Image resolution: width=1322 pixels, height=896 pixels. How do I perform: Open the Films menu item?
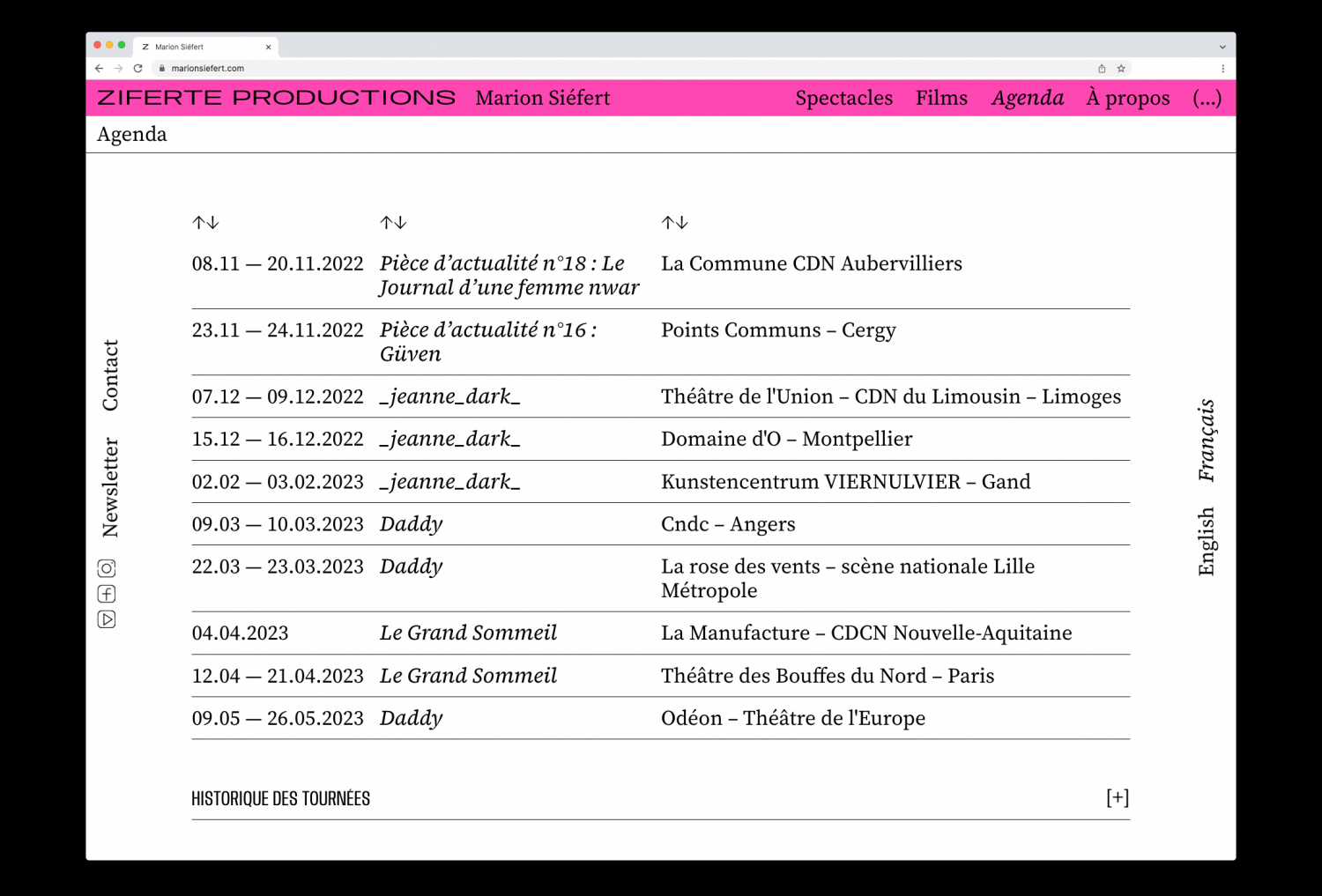pos(941,98)
